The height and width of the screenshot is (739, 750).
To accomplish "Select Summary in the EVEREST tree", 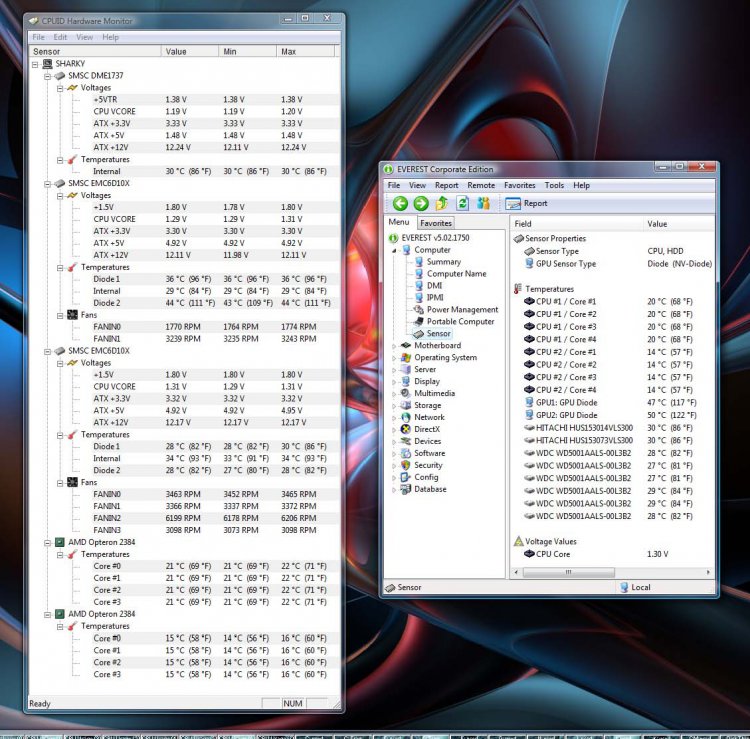I will click(443, 262).
